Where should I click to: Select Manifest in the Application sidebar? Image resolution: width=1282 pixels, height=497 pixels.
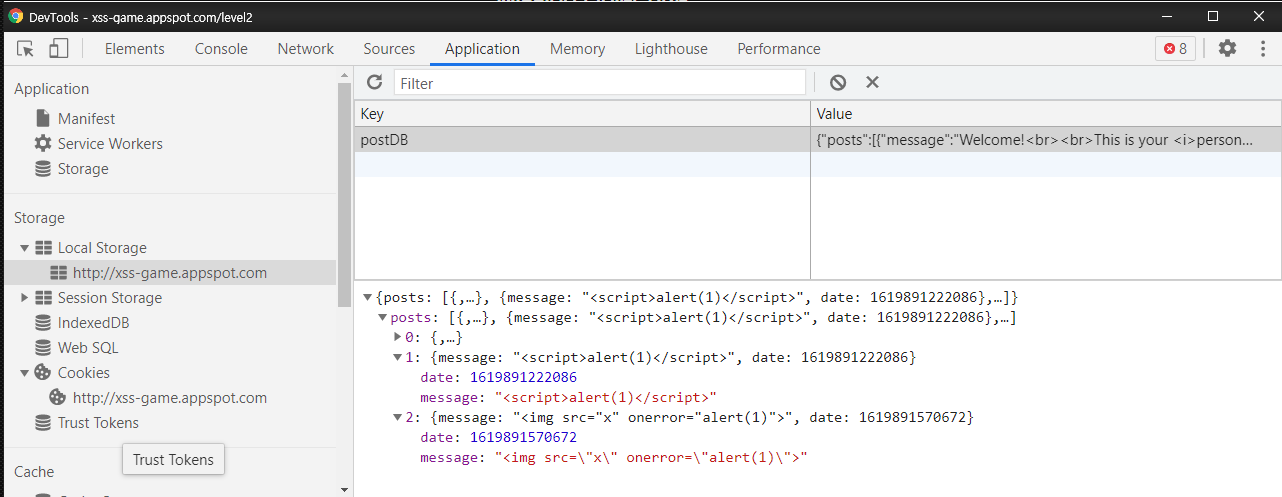(86, 118)
